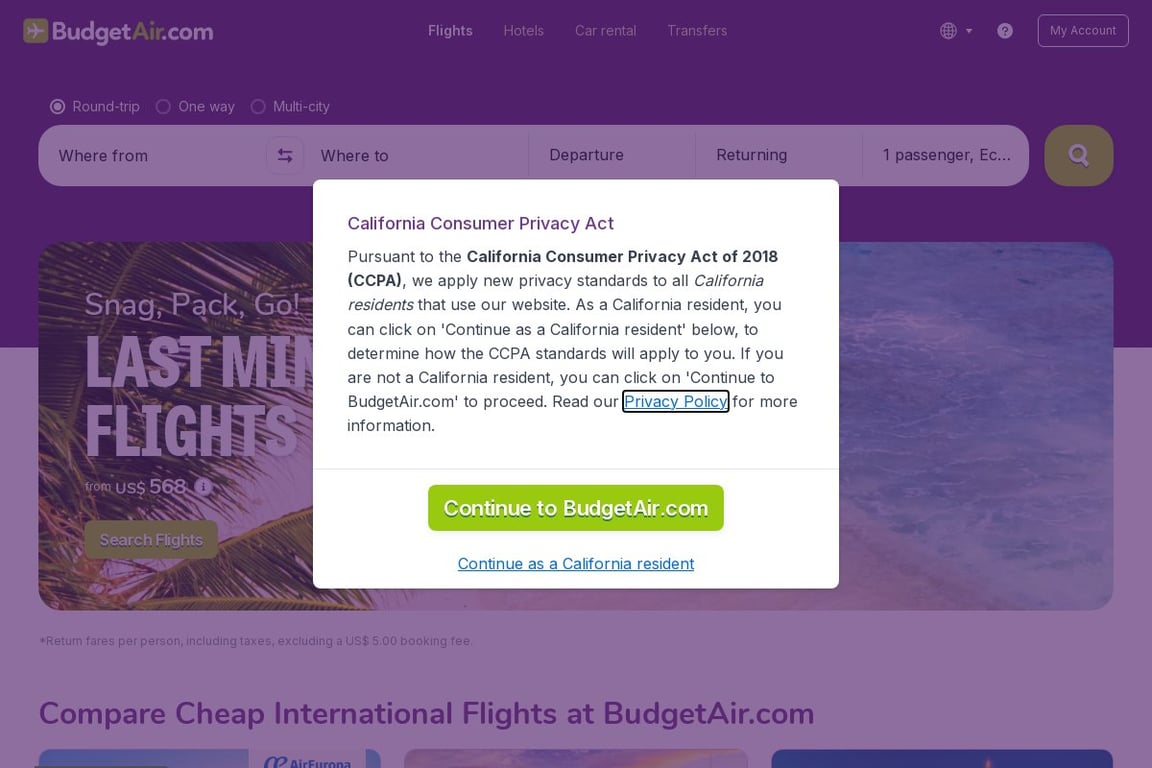Screen dimensions: 1152x768
Task: Open the Departure date picker
Action: [610, 155]
